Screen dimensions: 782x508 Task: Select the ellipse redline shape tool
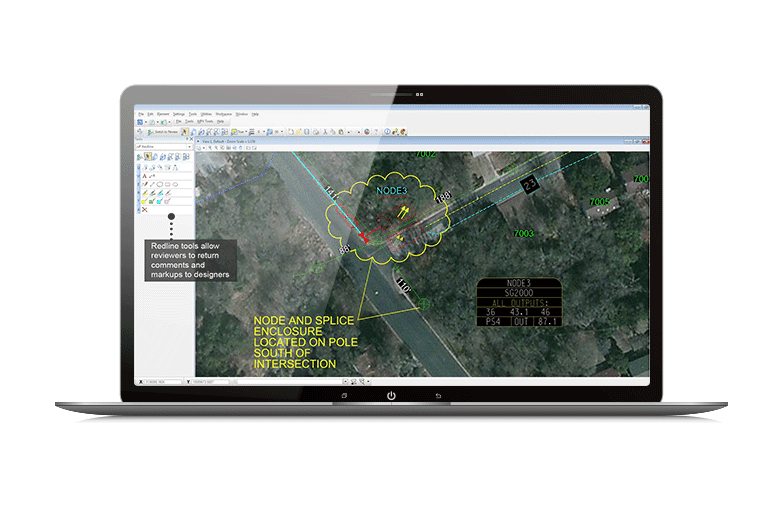point(175,184)
